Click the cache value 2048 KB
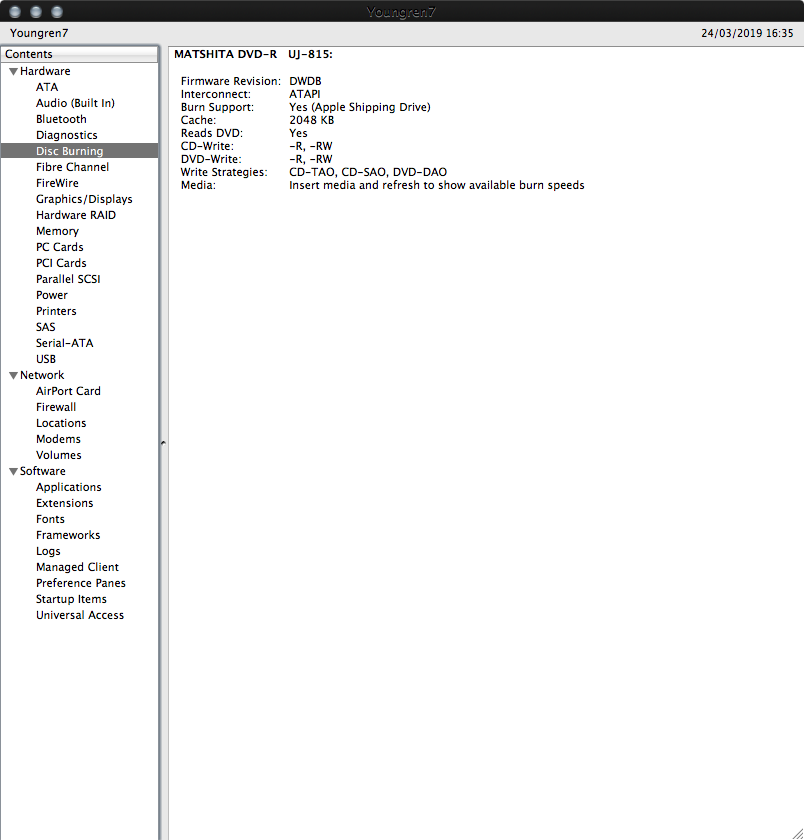804x840 pixels. [312, 121]
